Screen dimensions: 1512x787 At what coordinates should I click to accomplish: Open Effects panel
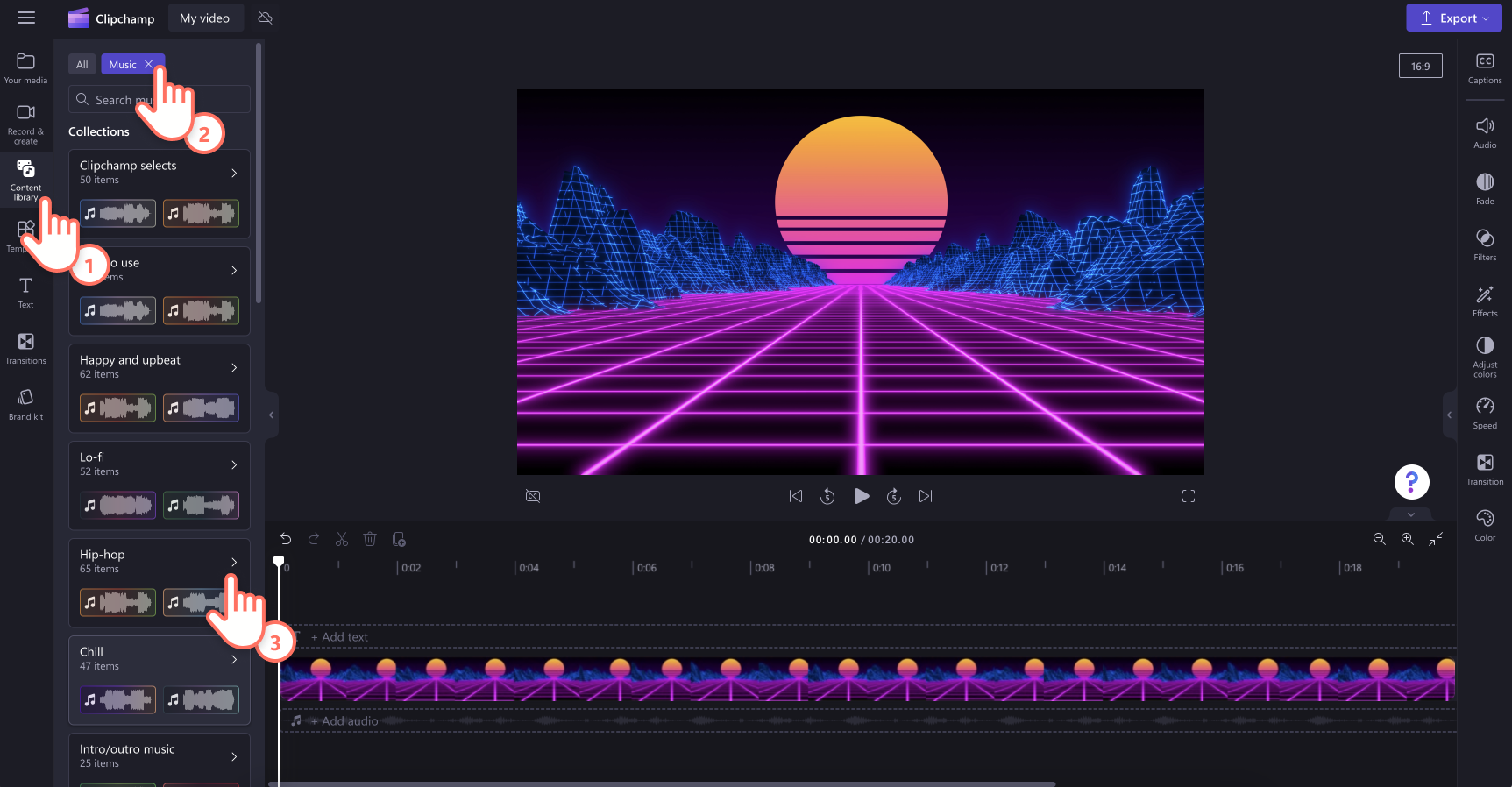click(1485, 301)
